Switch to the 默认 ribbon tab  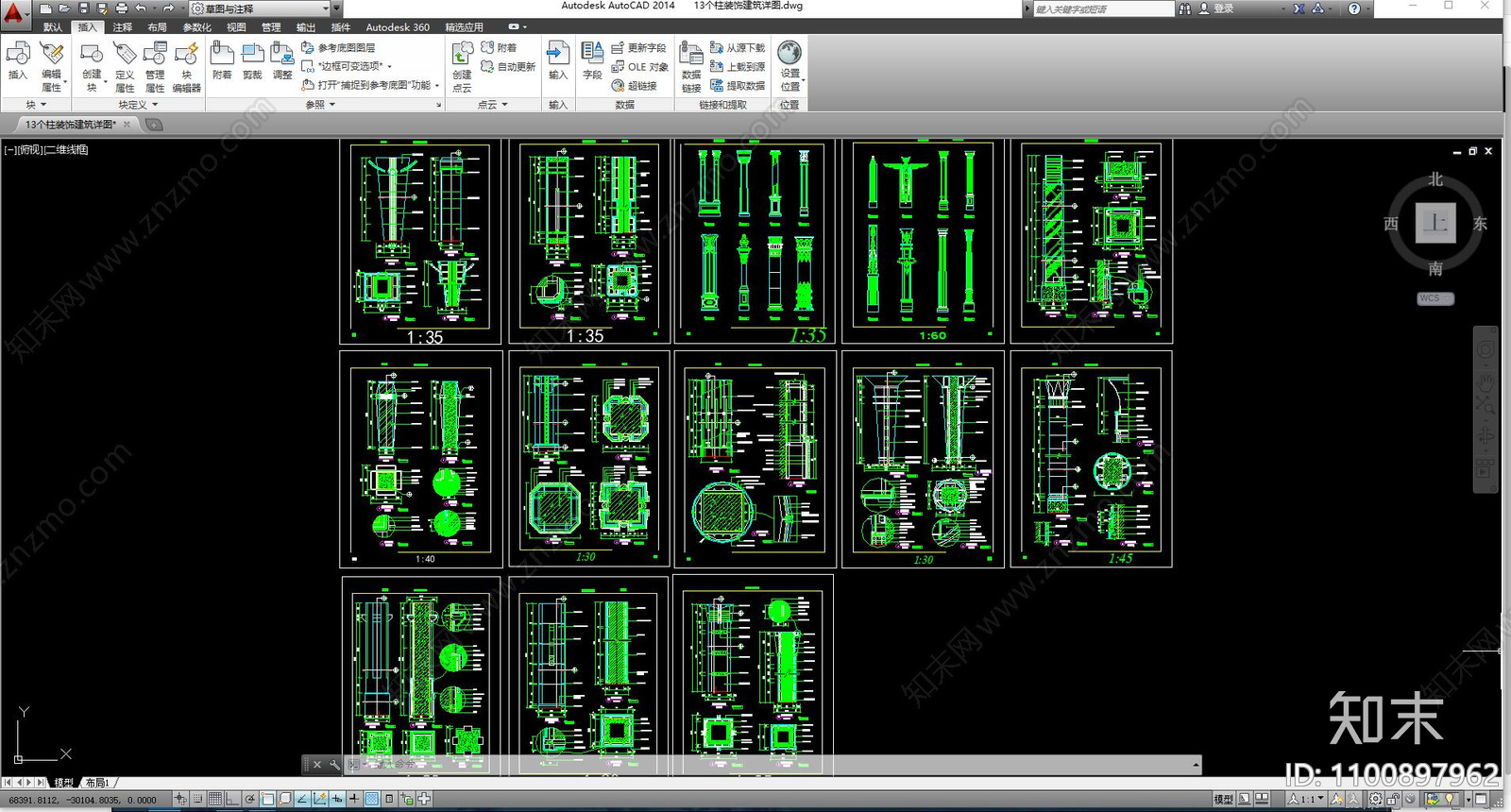point(53,27)
